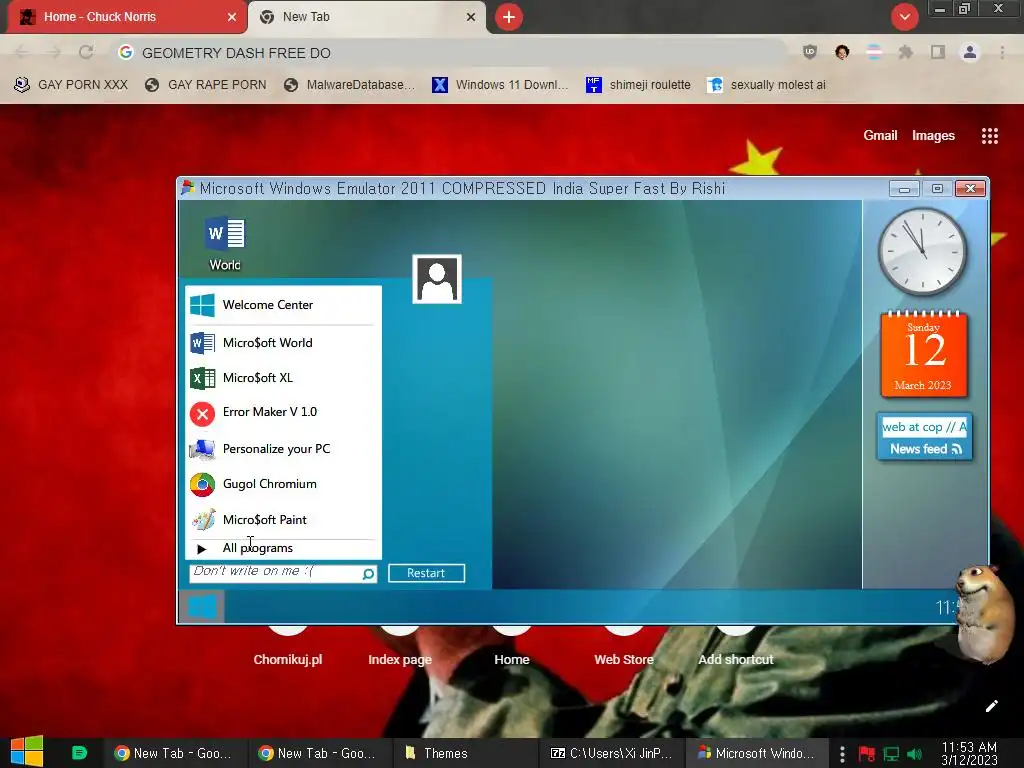This screenshot has width=1024, height=768.
Task: Click the volume speaker tray icon
Action: pyautogui.click(x=915, y=754)
